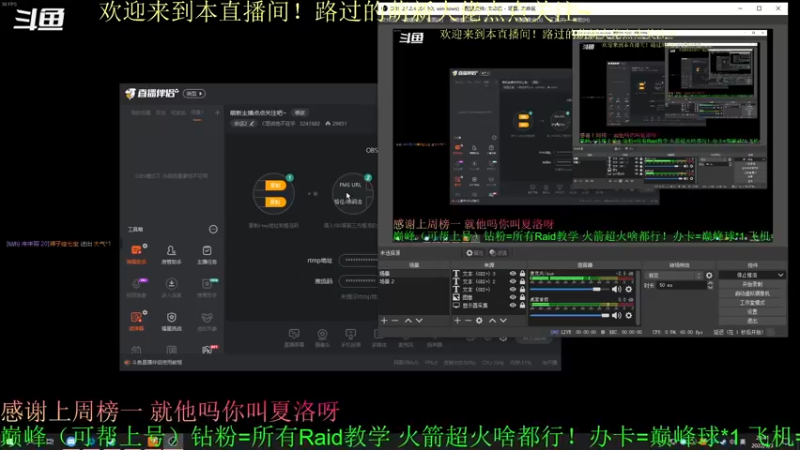
Task: Add a new OBS source with plus icon
Action: (x=457, y=320)
